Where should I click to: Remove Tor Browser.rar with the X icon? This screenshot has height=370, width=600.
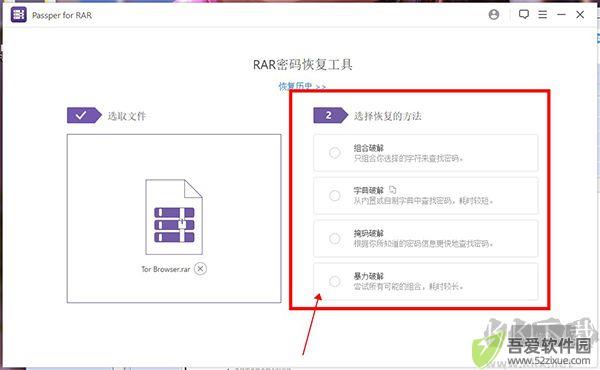200,269
